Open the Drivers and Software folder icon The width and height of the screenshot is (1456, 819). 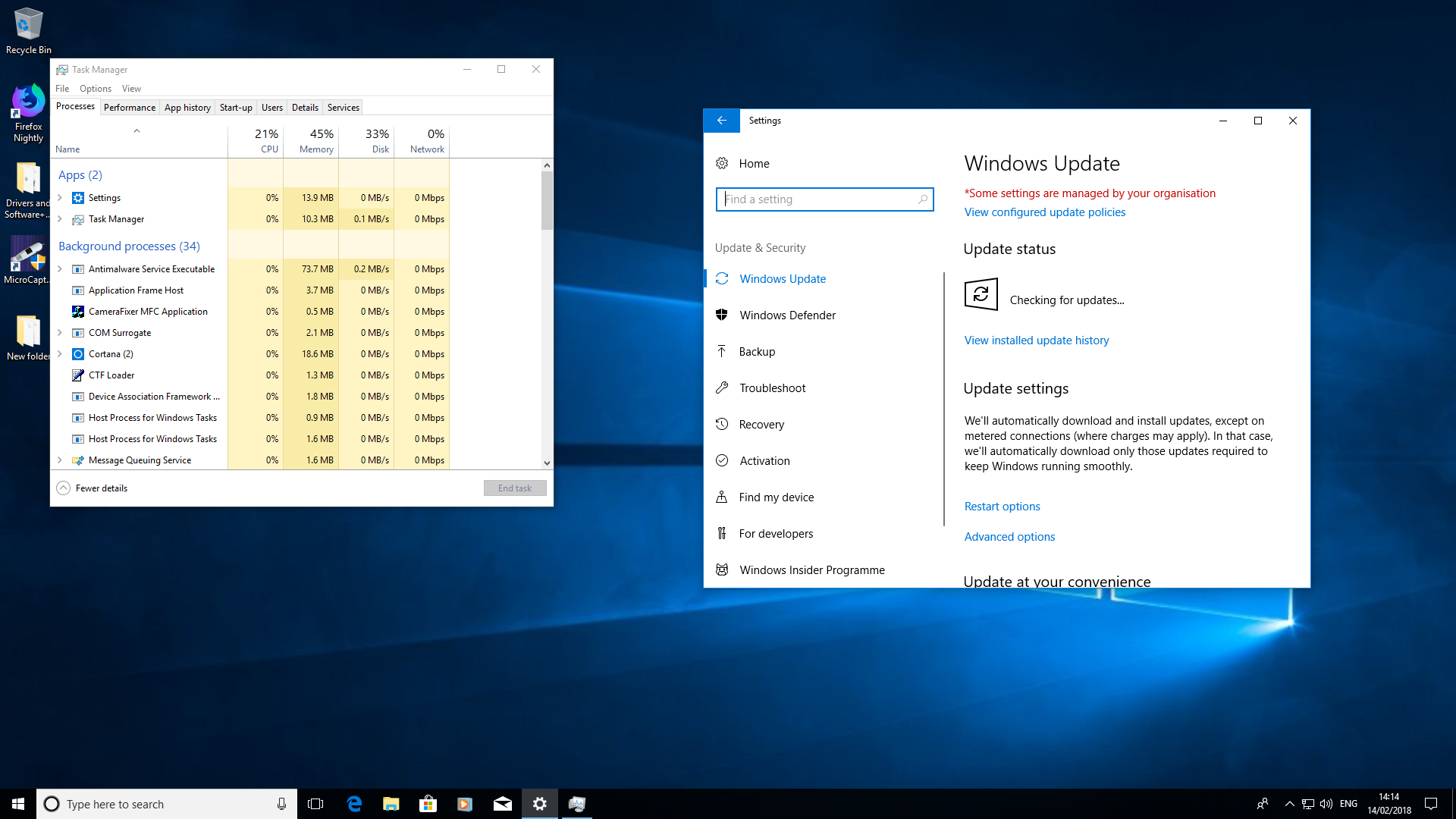[28, 190]
